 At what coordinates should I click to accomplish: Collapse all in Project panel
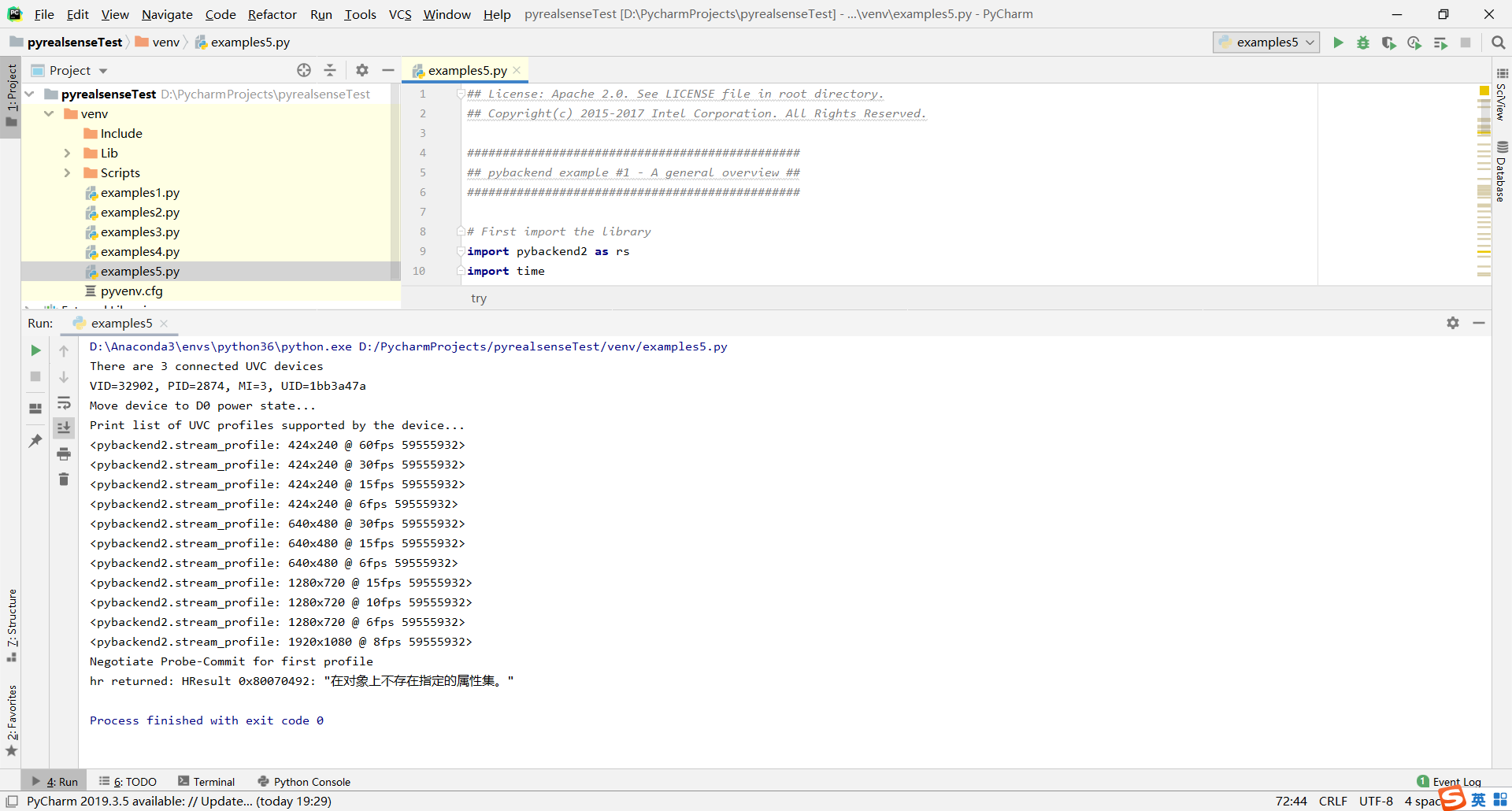[330, 70]
